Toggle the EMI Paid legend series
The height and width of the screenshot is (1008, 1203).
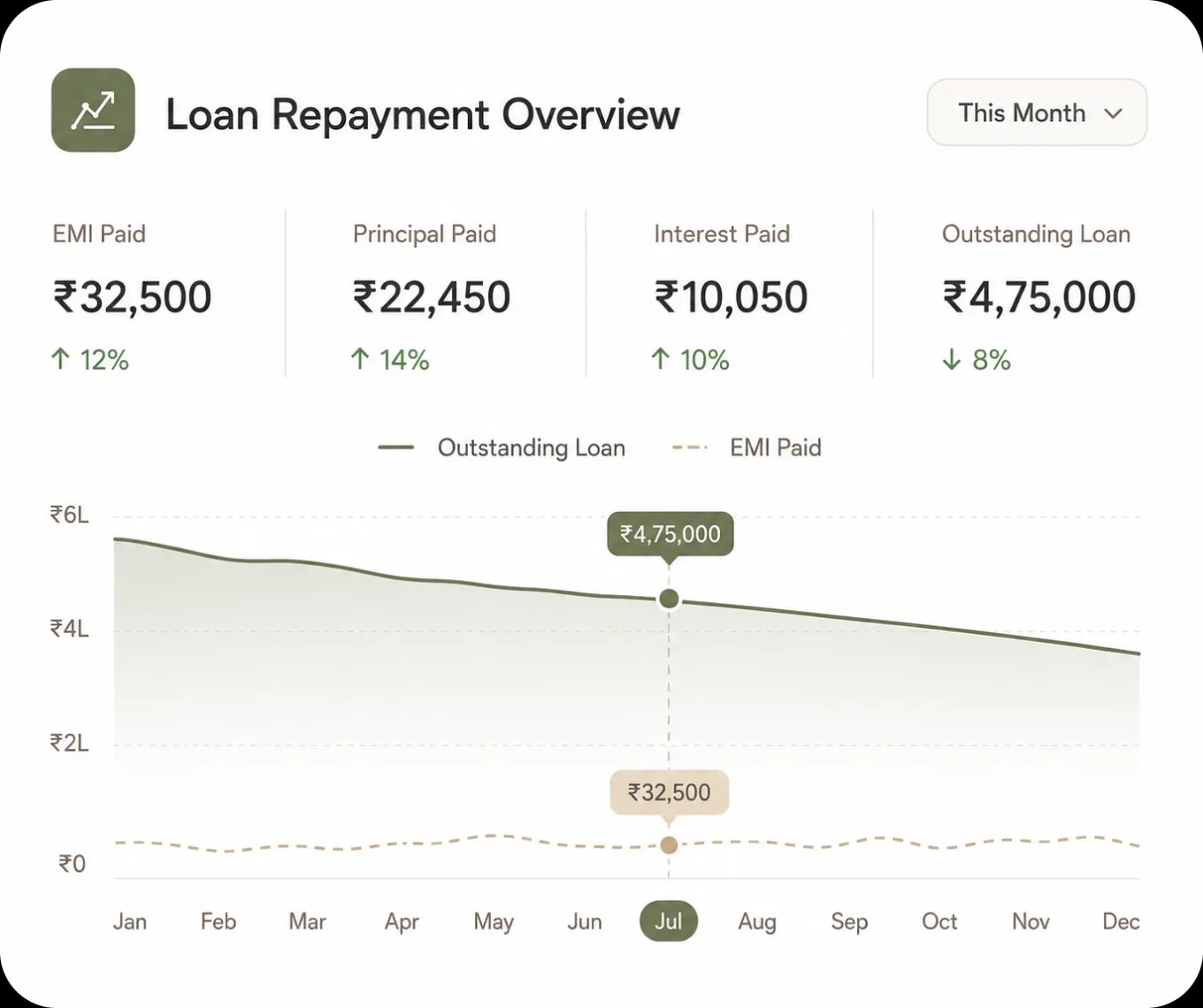(747, 447)
